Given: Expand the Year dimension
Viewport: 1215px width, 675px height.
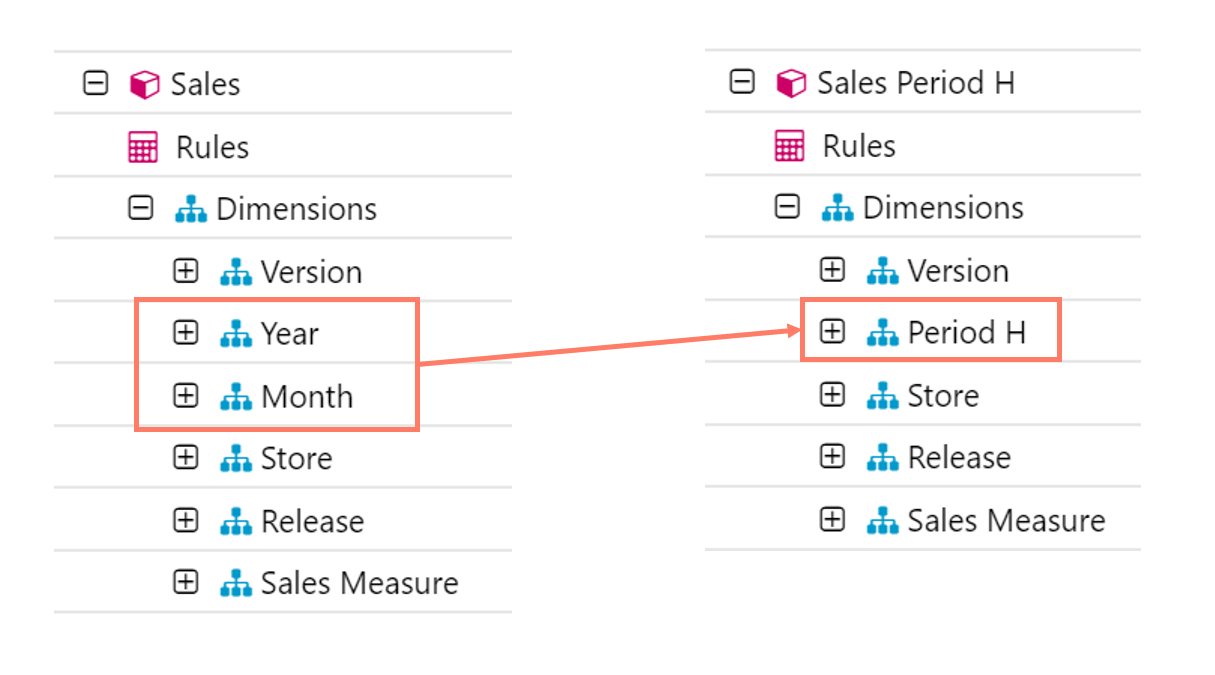Looking at the screenshot, I should [x=185, y=333].
